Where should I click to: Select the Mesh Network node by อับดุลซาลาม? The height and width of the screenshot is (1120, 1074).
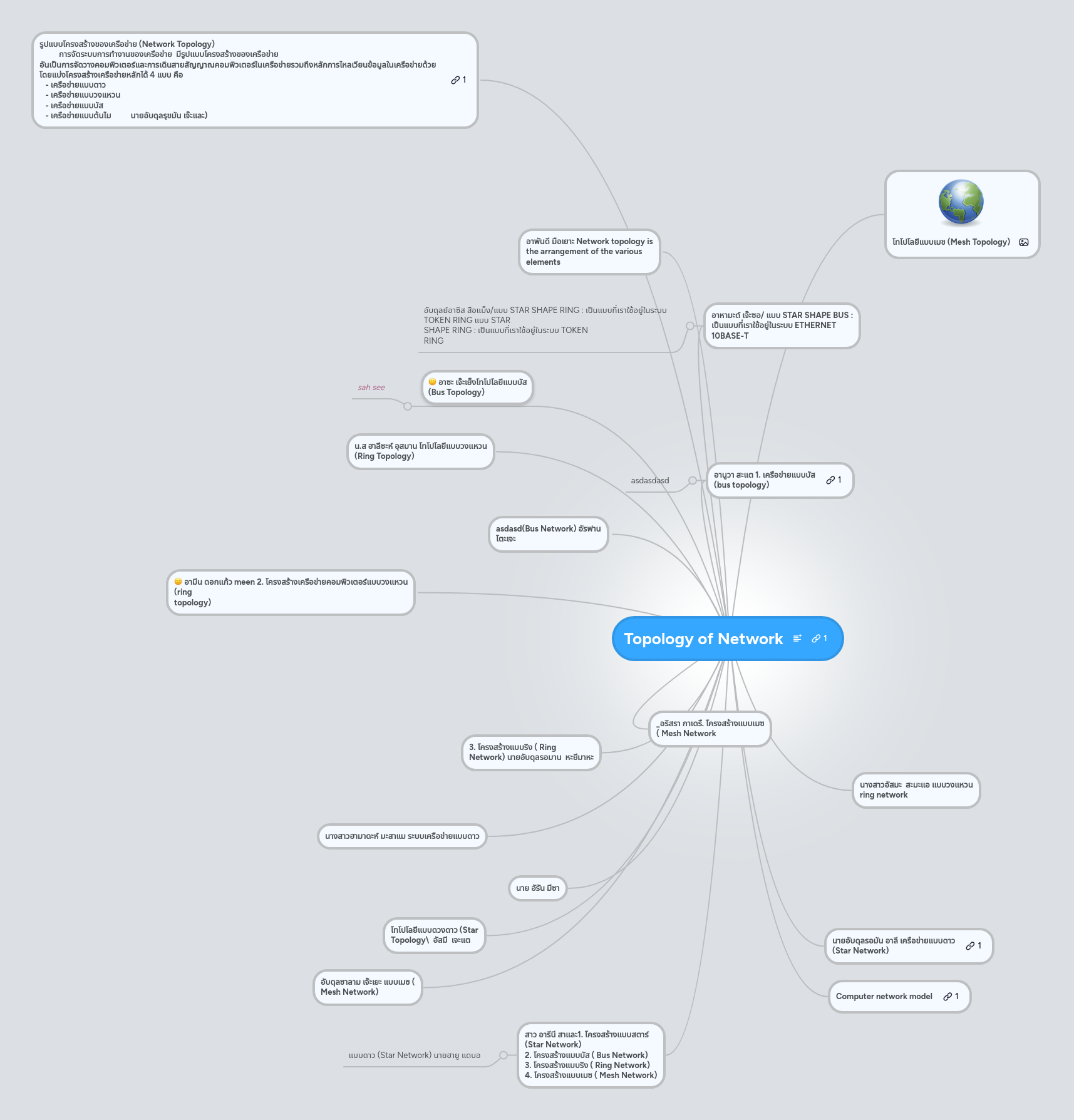[368, 987]
